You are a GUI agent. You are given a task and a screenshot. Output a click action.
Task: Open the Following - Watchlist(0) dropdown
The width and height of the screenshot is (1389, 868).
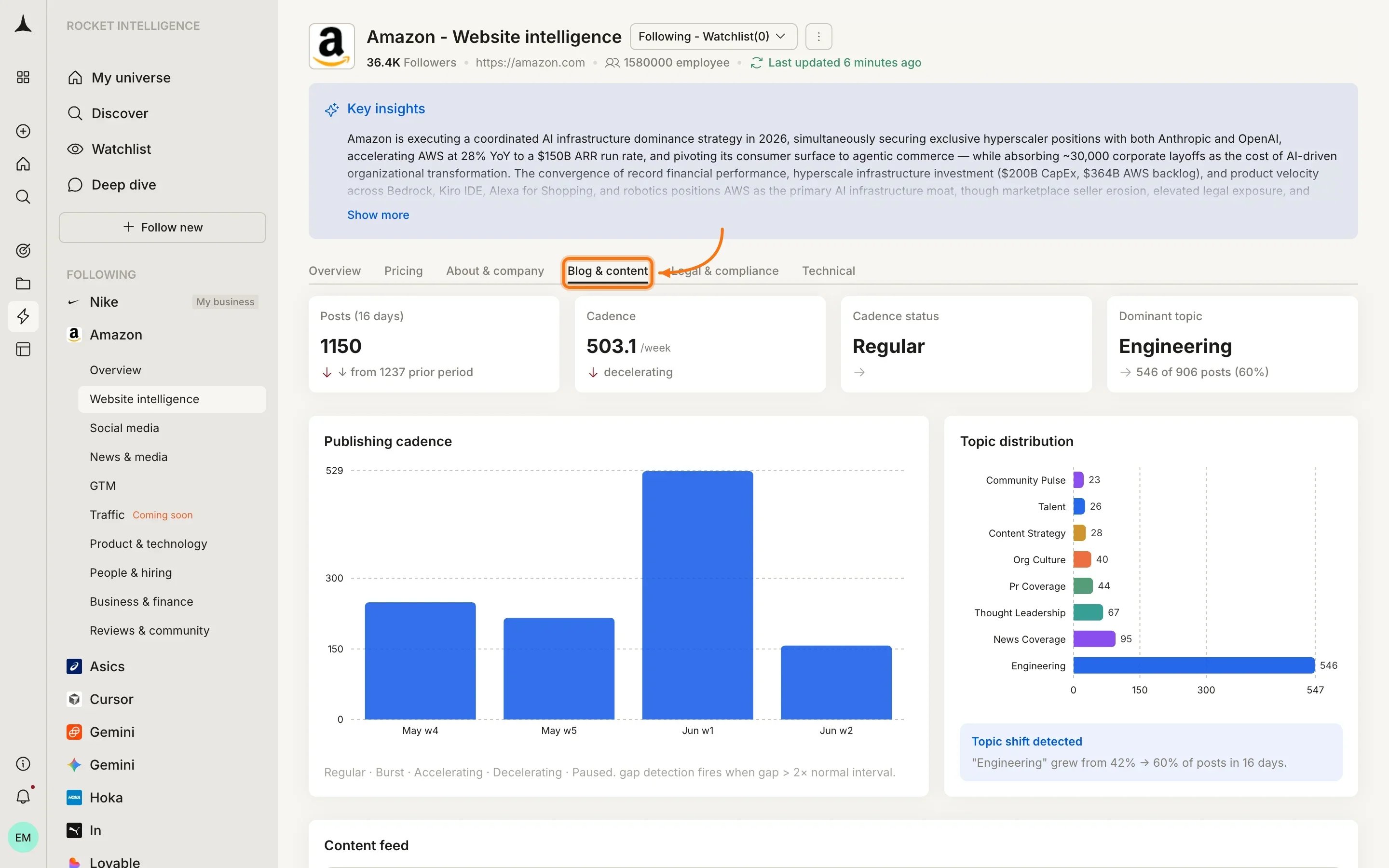point(713,37)
